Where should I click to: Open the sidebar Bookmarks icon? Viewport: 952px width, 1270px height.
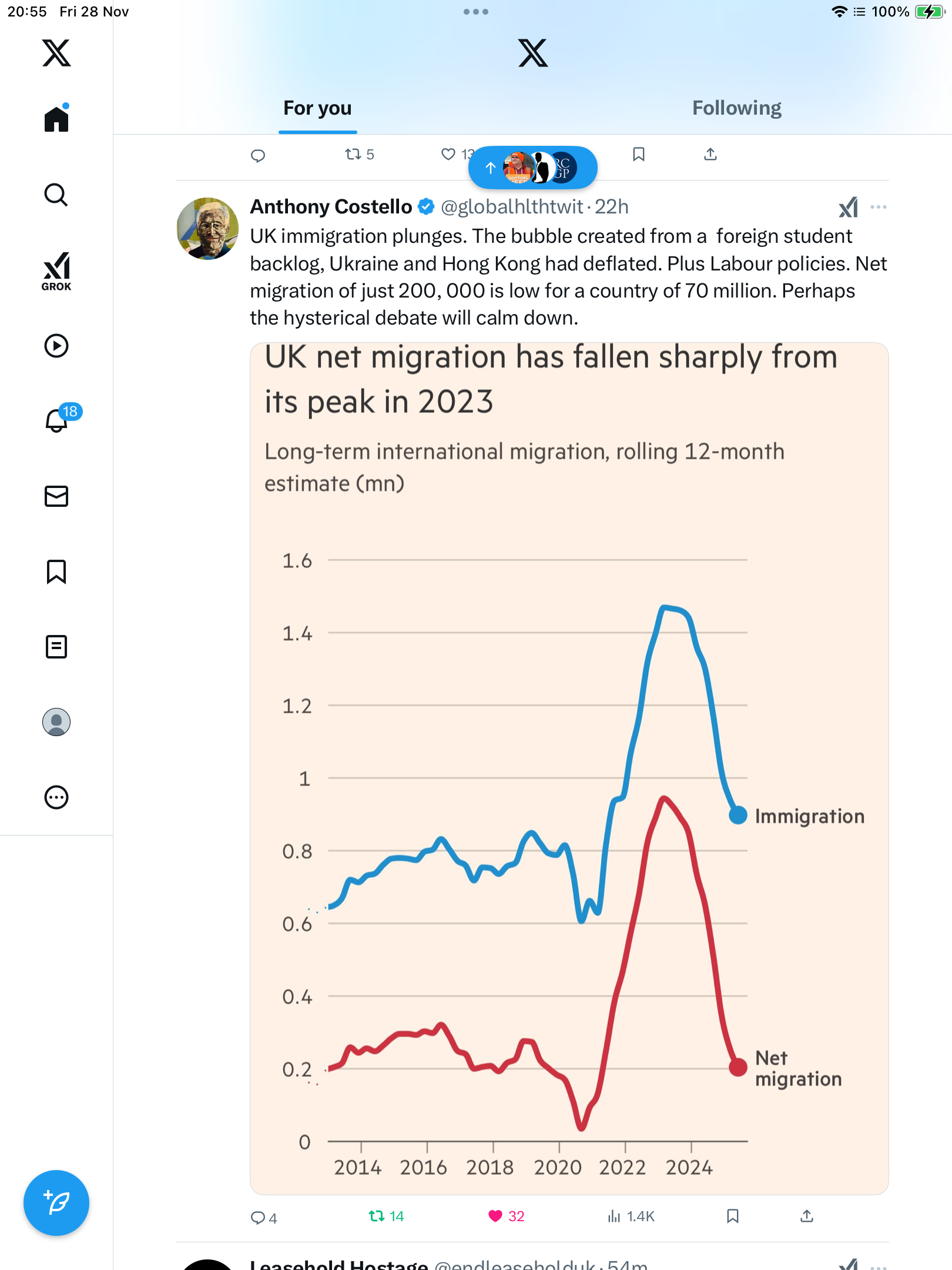56,571
